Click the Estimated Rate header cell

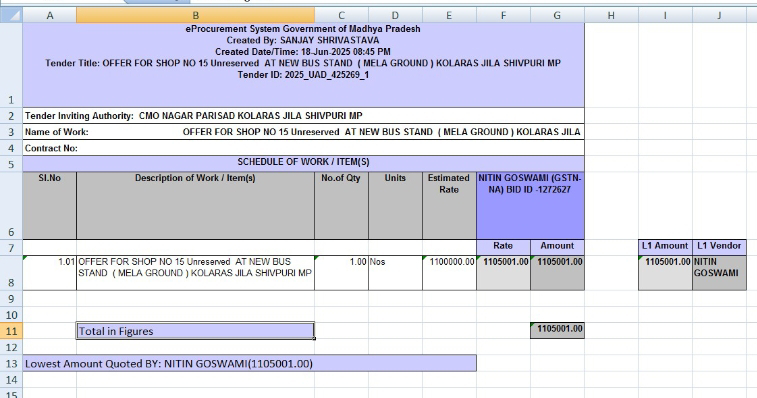(x=449, y=206)
